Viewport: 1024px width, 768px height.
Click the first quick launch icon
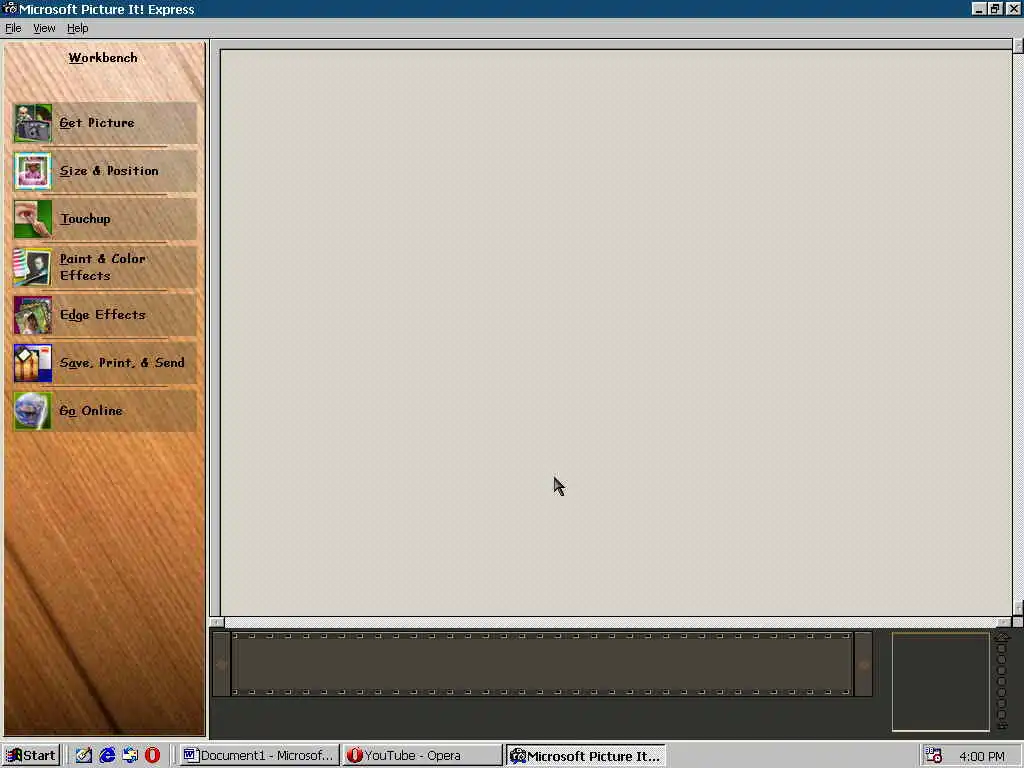(x=84, y=756)
